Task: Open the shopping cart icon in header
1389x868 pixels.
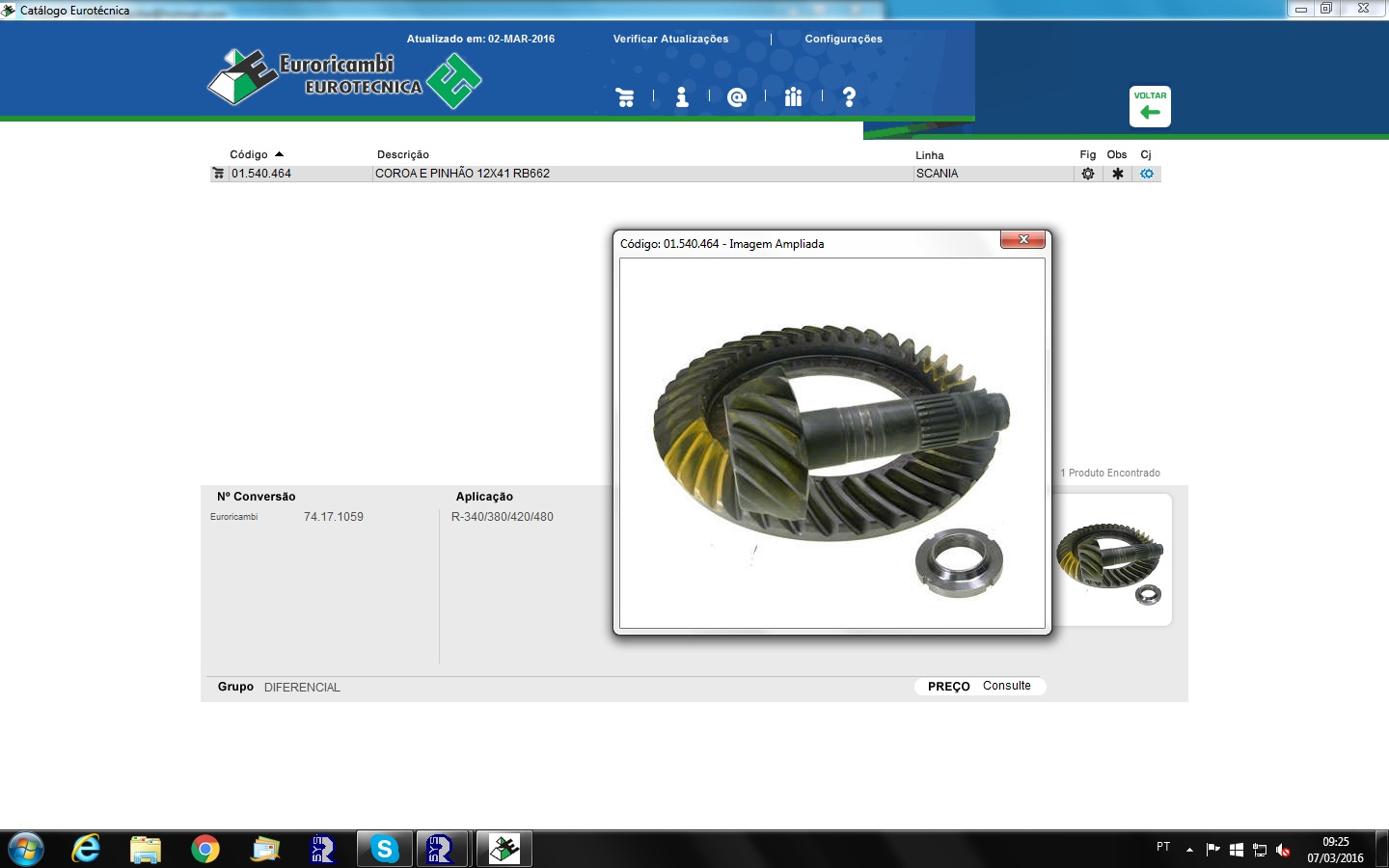Action: click(625, 97)
